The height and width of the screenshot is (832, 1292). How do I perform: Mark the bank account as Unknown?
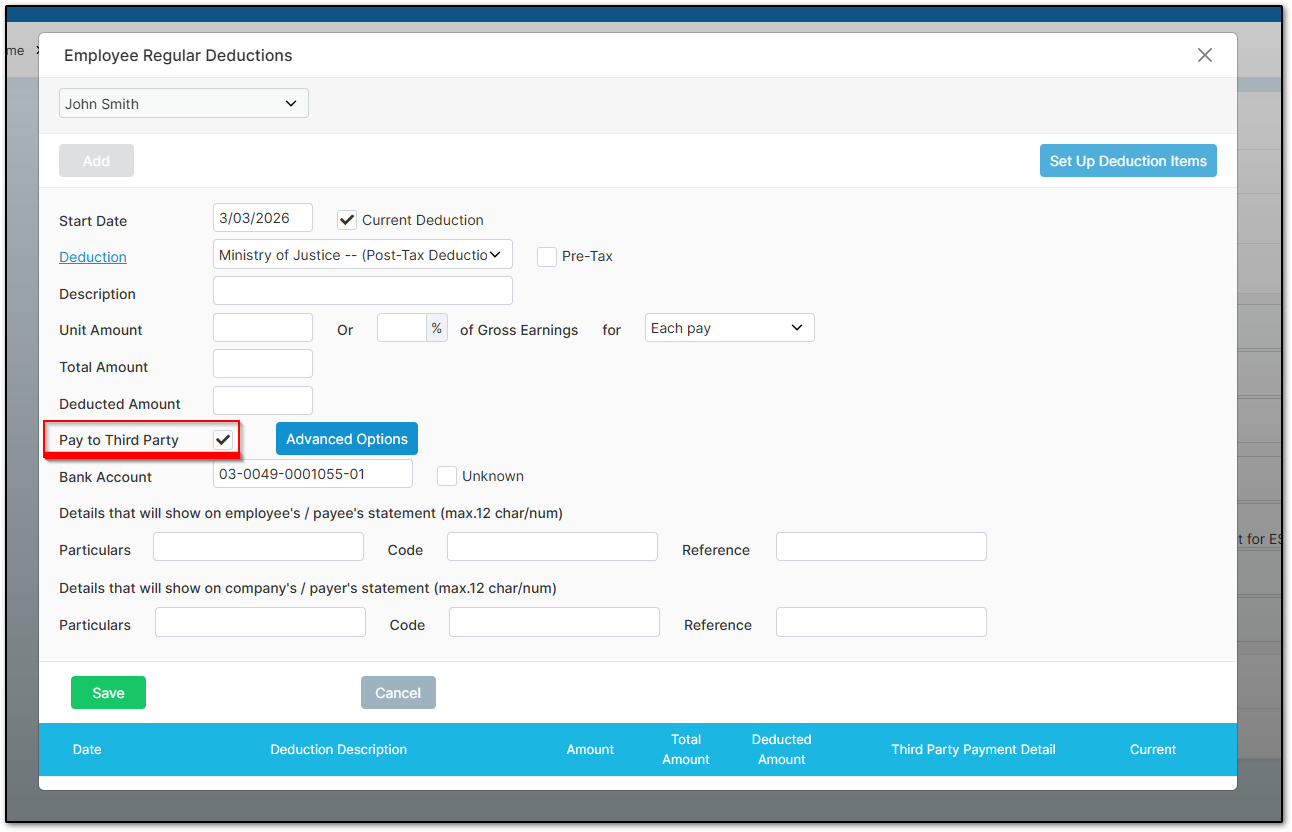[x=447, y=476]
